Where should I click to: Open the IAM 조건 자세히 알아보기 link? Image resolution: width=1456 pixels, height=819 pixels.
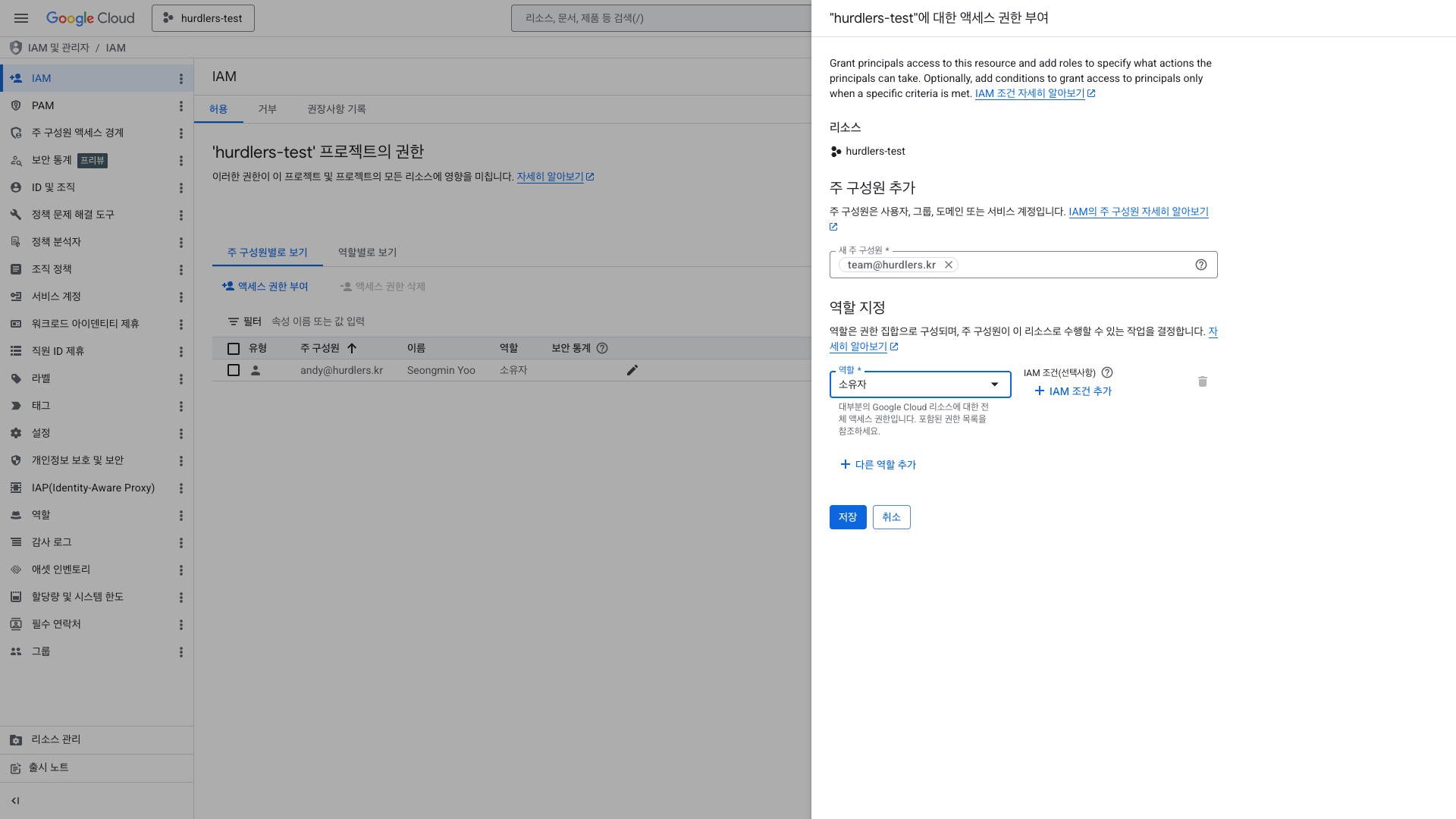click(1035, 93)
